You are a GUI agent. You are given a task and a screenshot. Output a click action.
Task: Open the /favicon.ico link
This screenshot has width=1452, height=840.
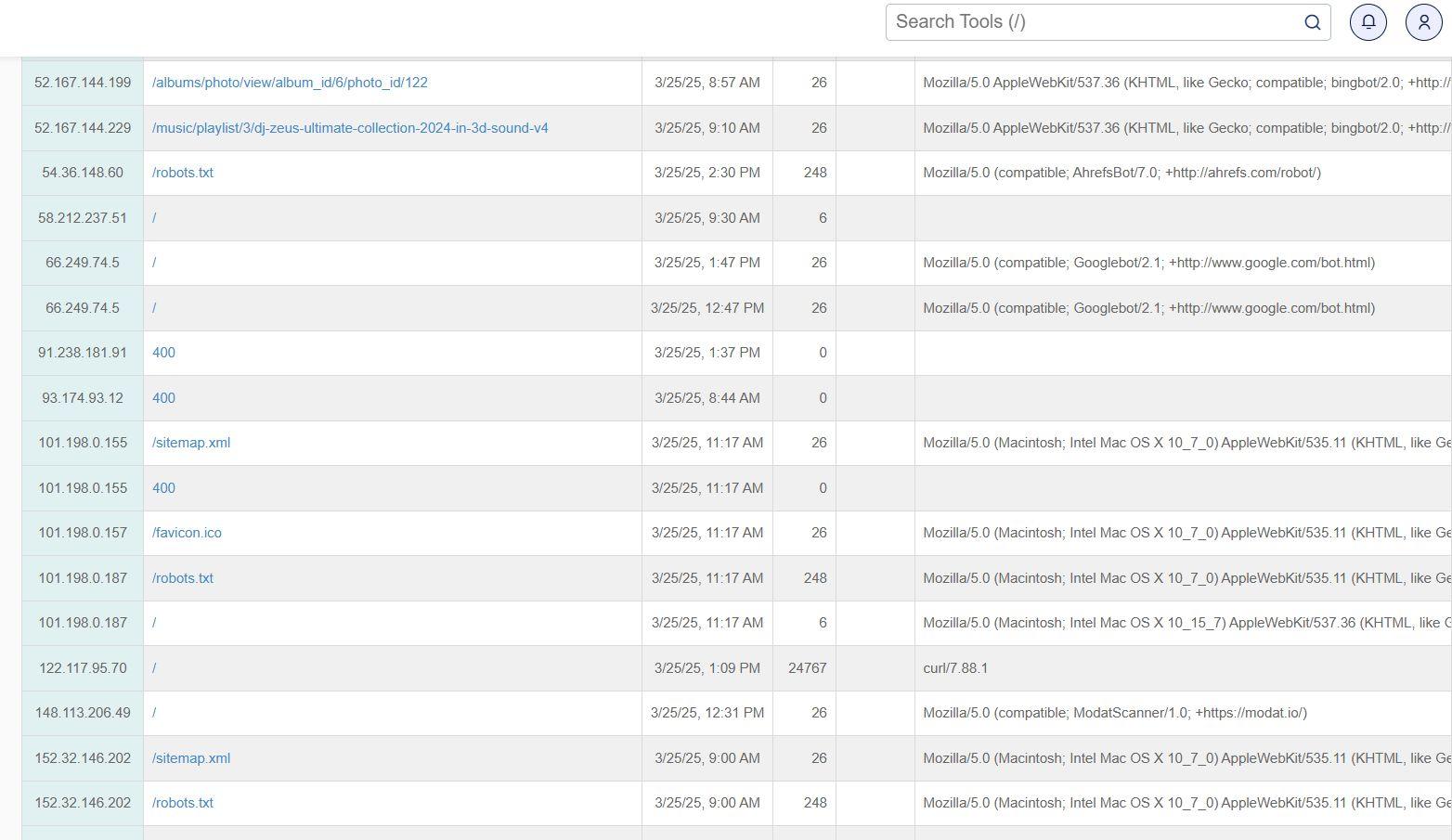click(187, 533)
